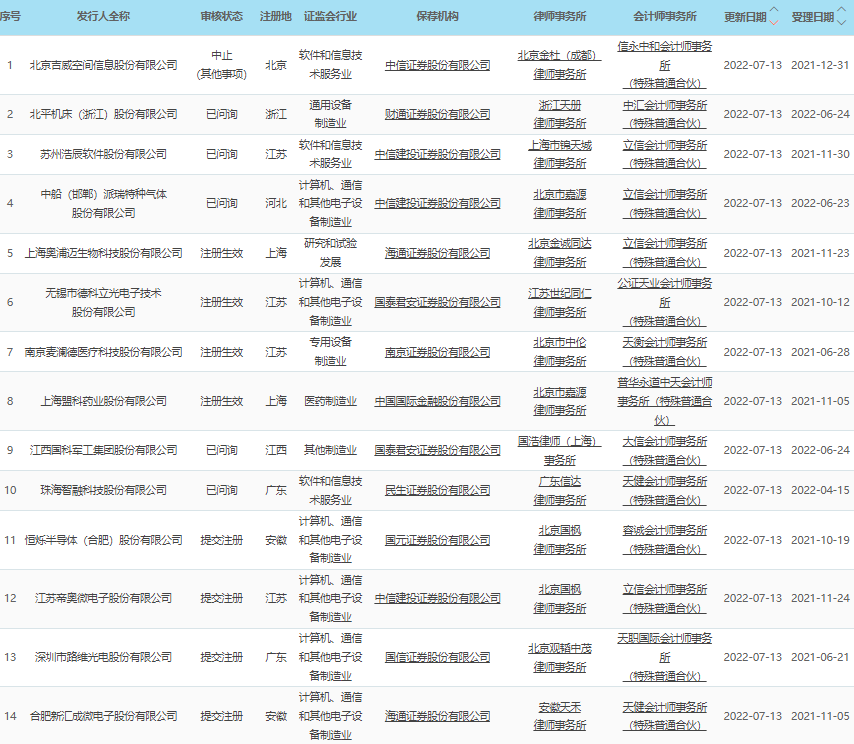Select issuer 北平机床(浙江)股份有限公司
The height and width of the screenshot is (744, 854).
click(x=103, y=114)
